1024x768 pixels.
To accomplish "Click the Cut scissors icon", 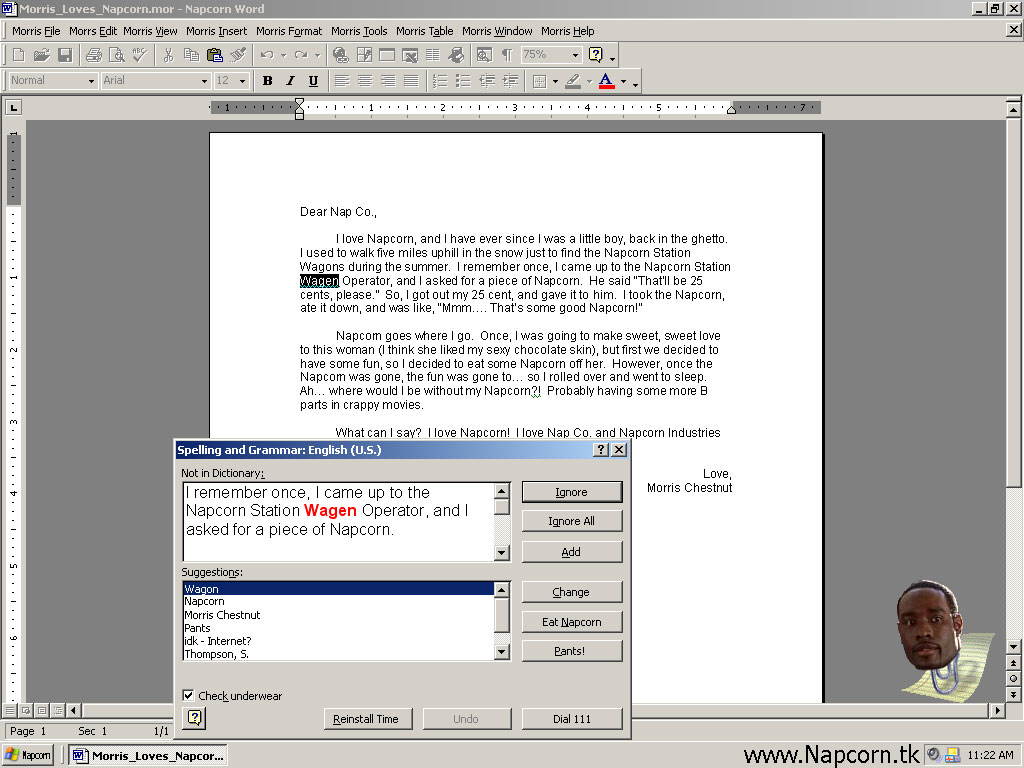I will click(x=168, y=55).
